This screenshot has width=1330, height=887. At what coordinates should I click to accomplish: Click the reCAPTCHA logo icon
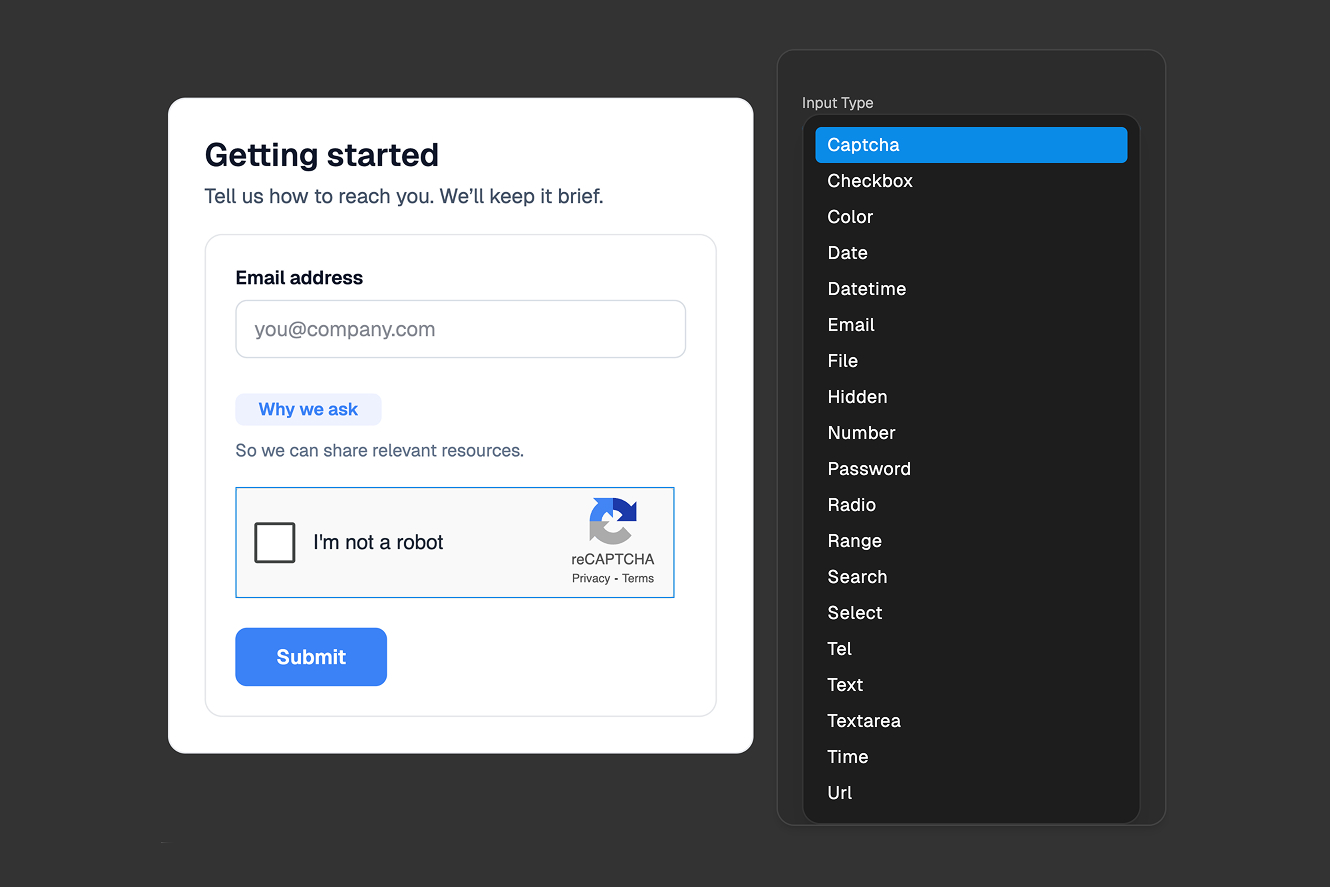[613, 521]
